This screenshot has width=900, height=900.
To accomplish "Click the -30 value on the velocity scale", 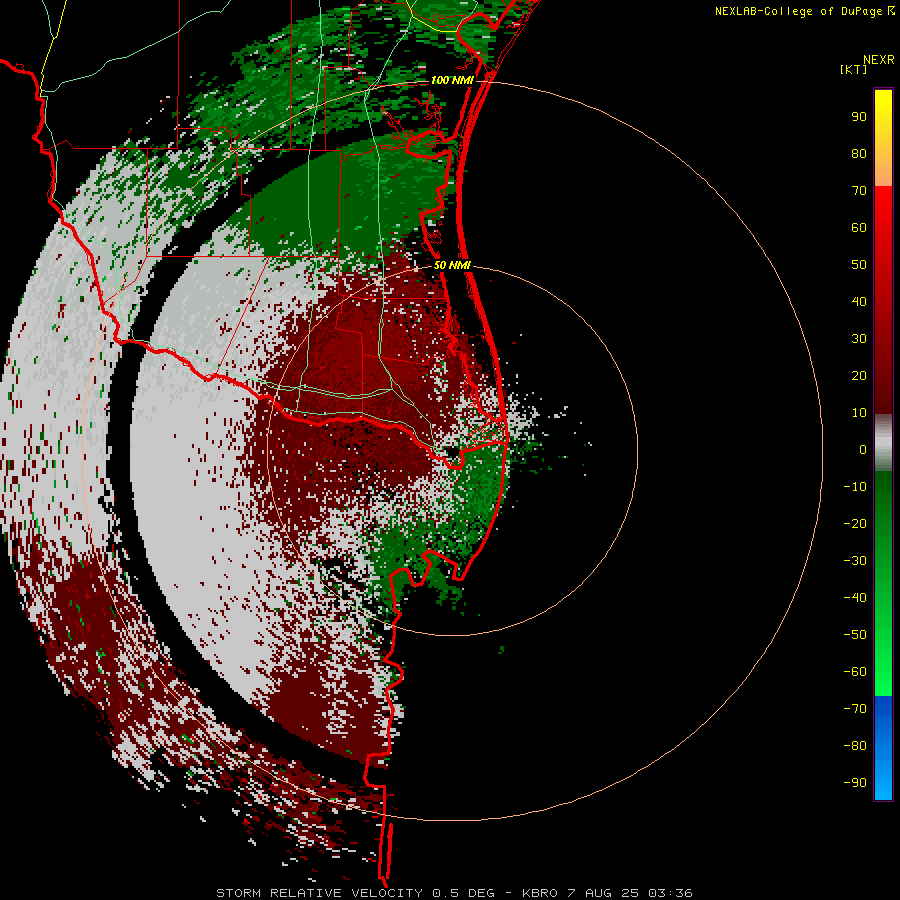I will tap(855, 561).
